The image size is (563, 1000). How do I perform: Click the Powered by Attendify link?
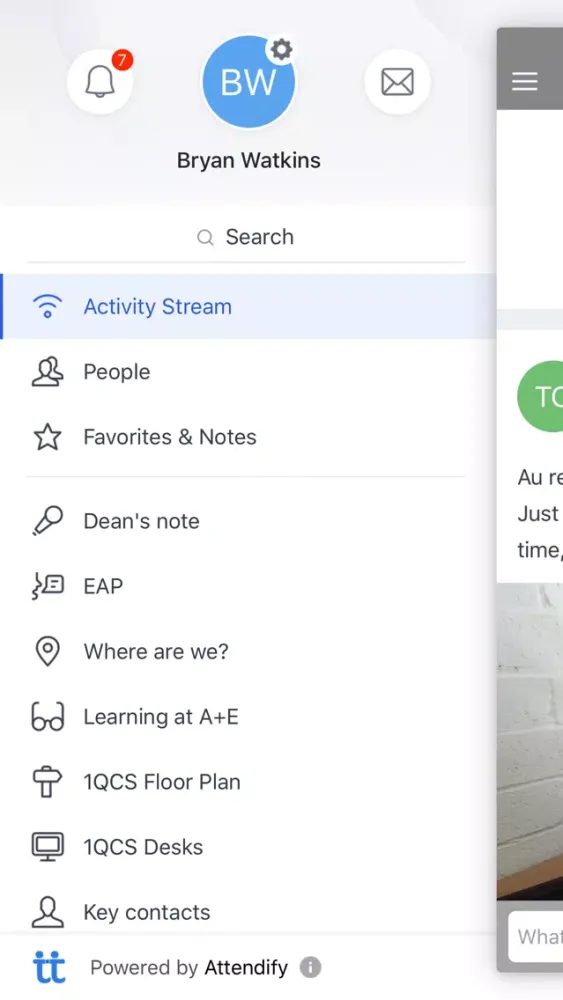click(x=189, y=968)
